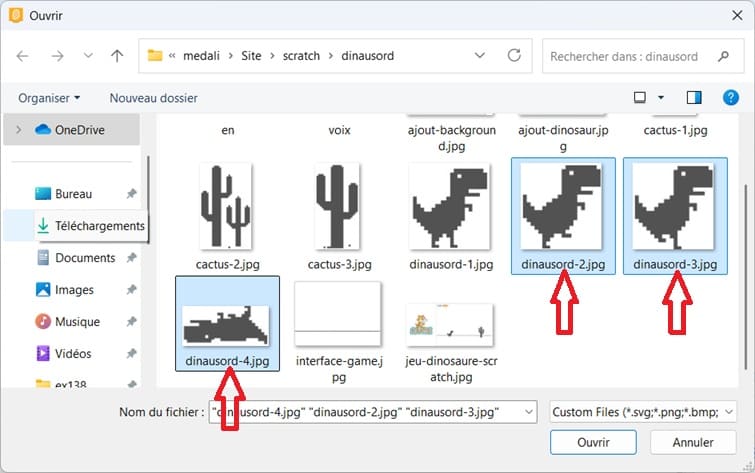Select the cactus-3.jpg thumbnail

pyautogui.click(x=337, y=206)
